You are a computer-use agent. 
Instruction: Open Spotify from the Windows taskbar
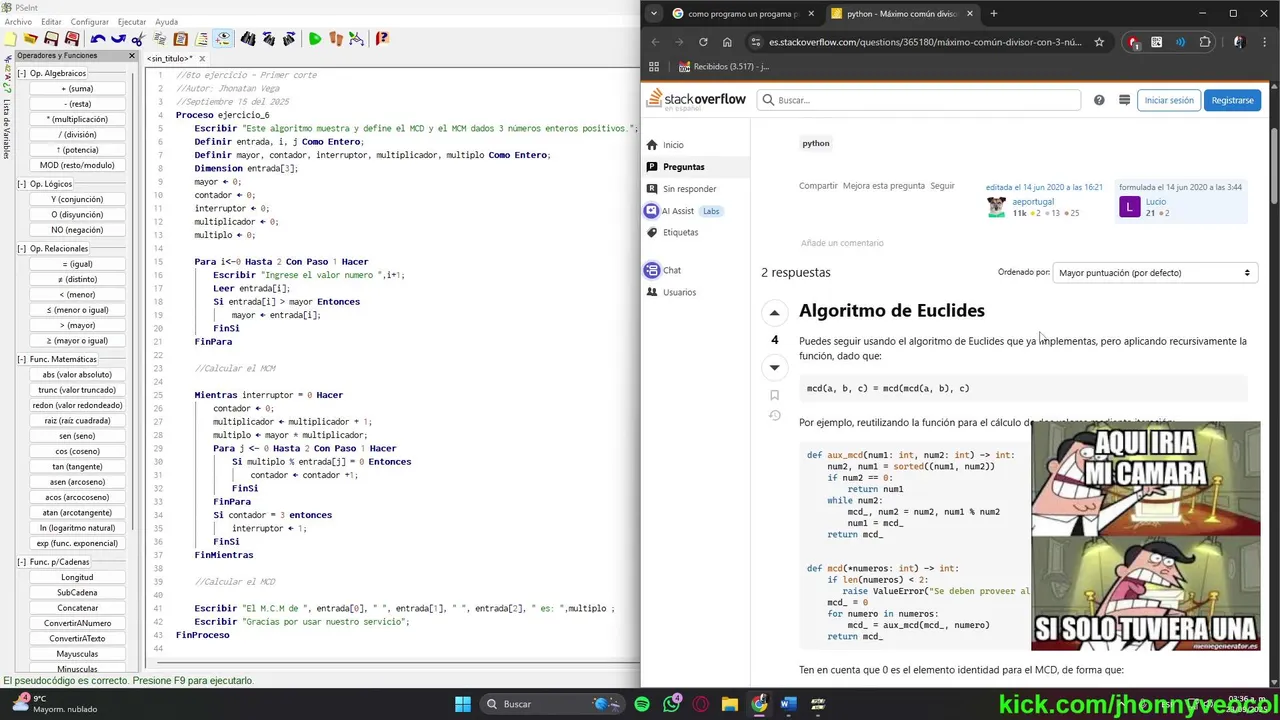[642, 704]
